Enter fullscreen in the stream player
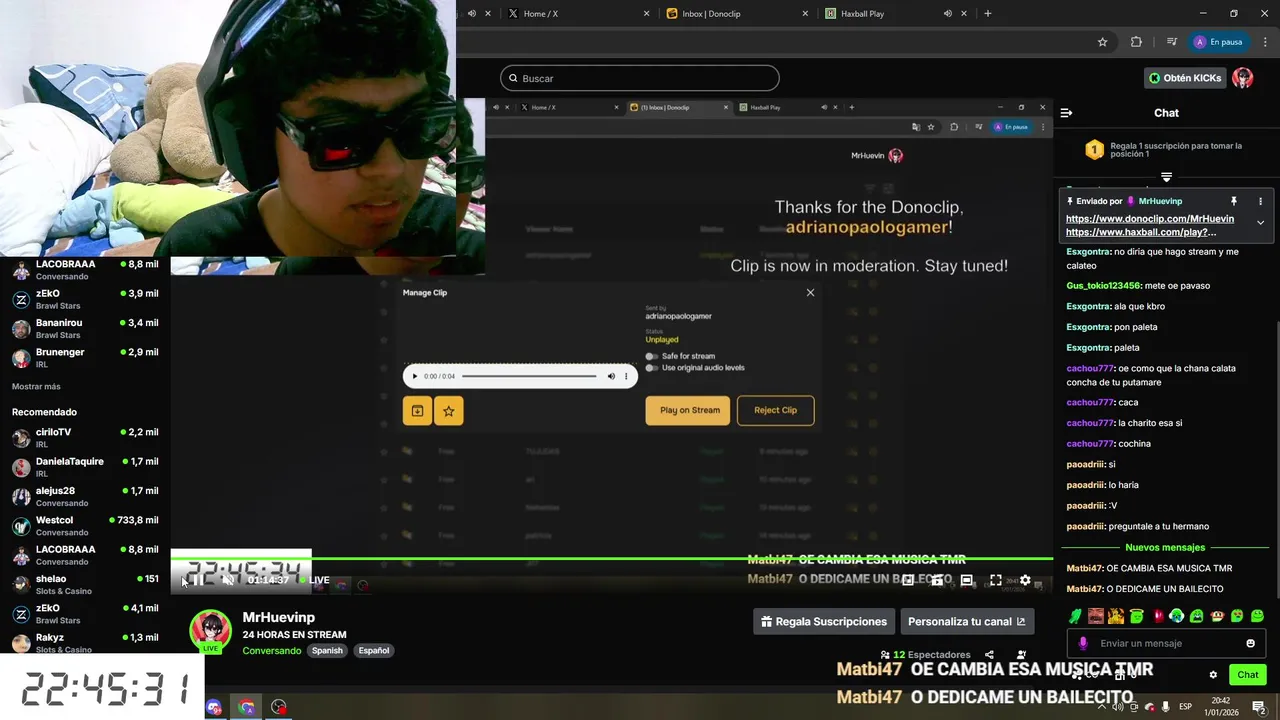Image resolution: width=1280 pixels, height=720 pixels. (996, 580)
